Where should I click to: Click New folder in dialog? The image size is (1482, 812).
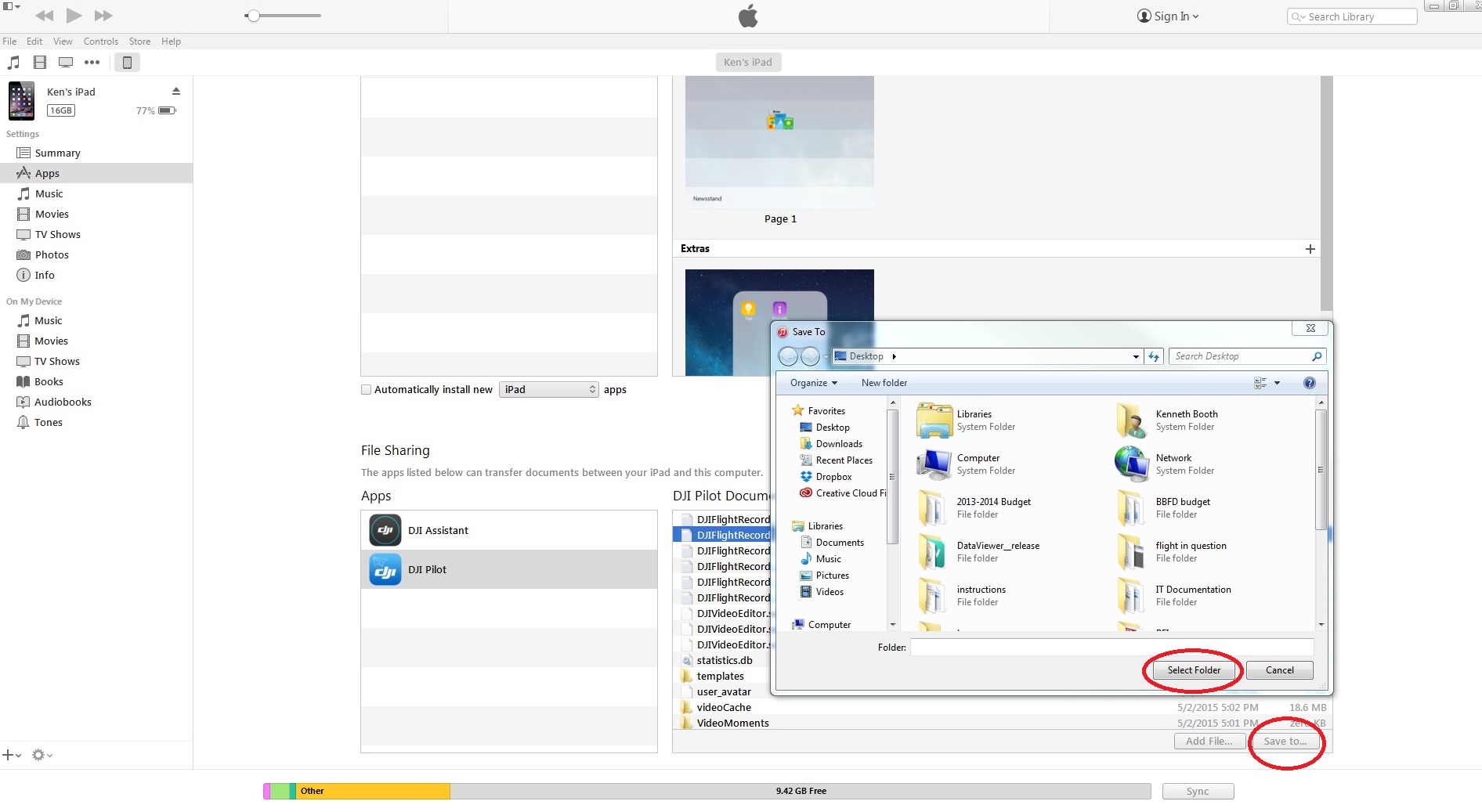pos(884,383)
